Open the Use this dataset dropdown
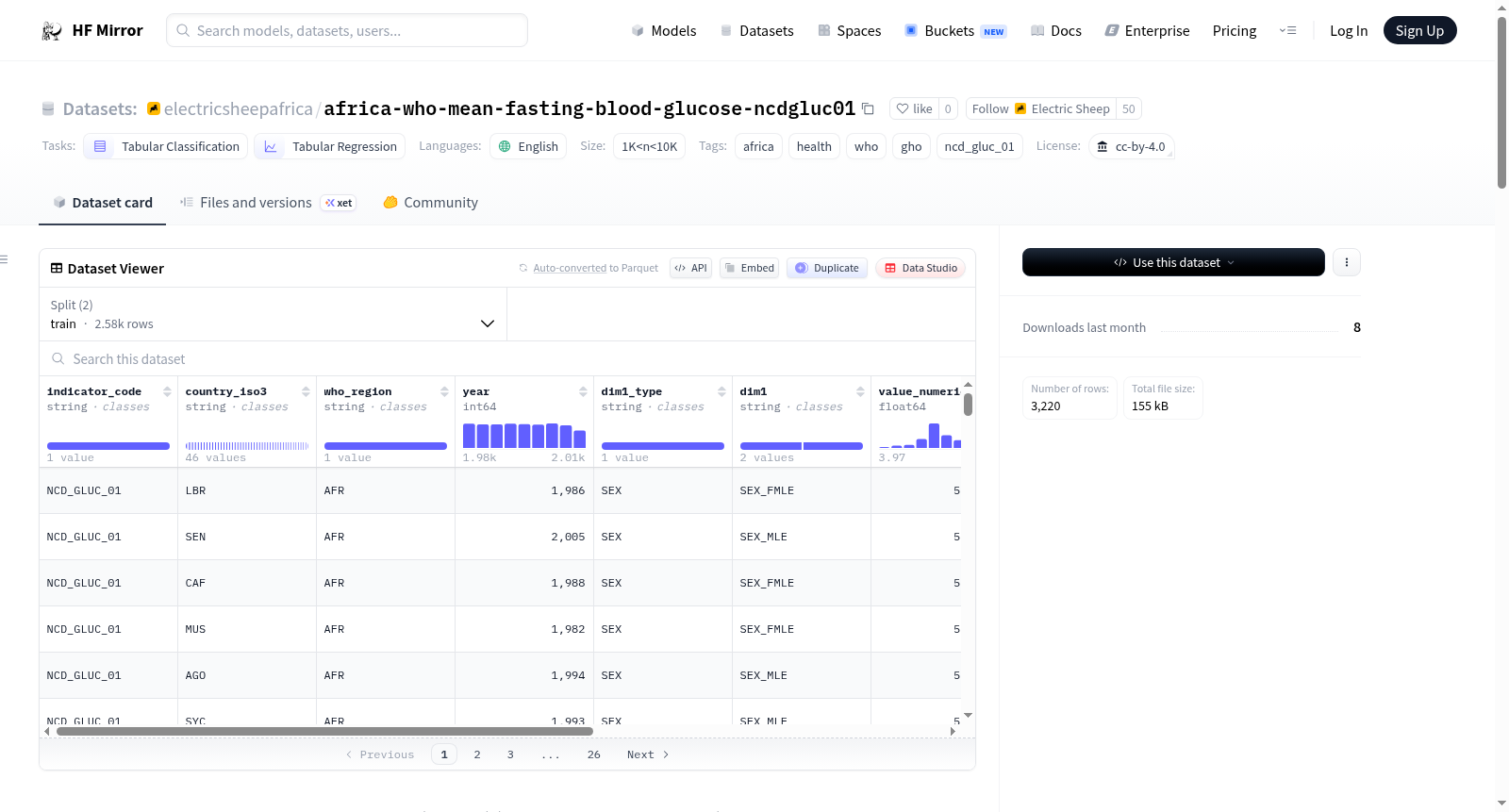This screenshot has width=1509, height=812. pos(1173,262)
